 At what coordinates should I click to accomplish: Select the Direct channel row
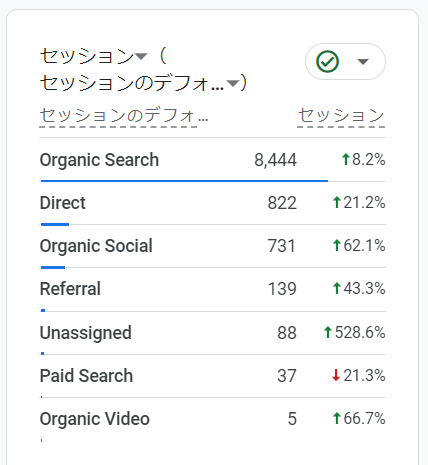coord(213,203)
